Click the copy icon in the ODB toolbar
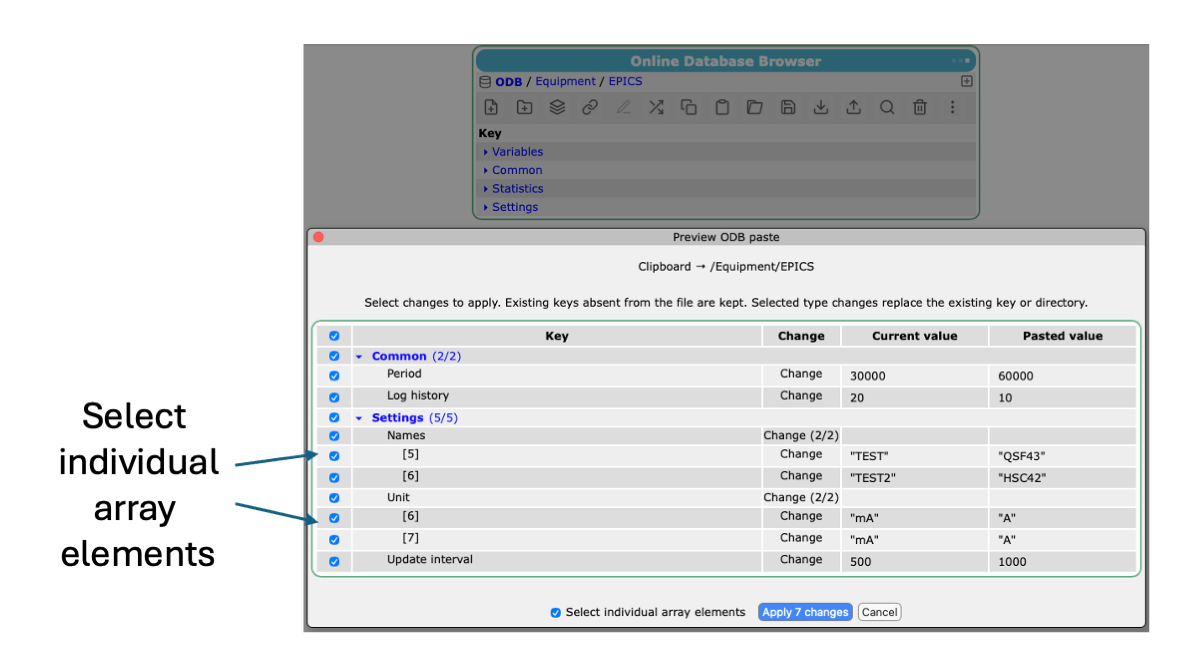Screen dimensions: 1178x660 point(689,107)
